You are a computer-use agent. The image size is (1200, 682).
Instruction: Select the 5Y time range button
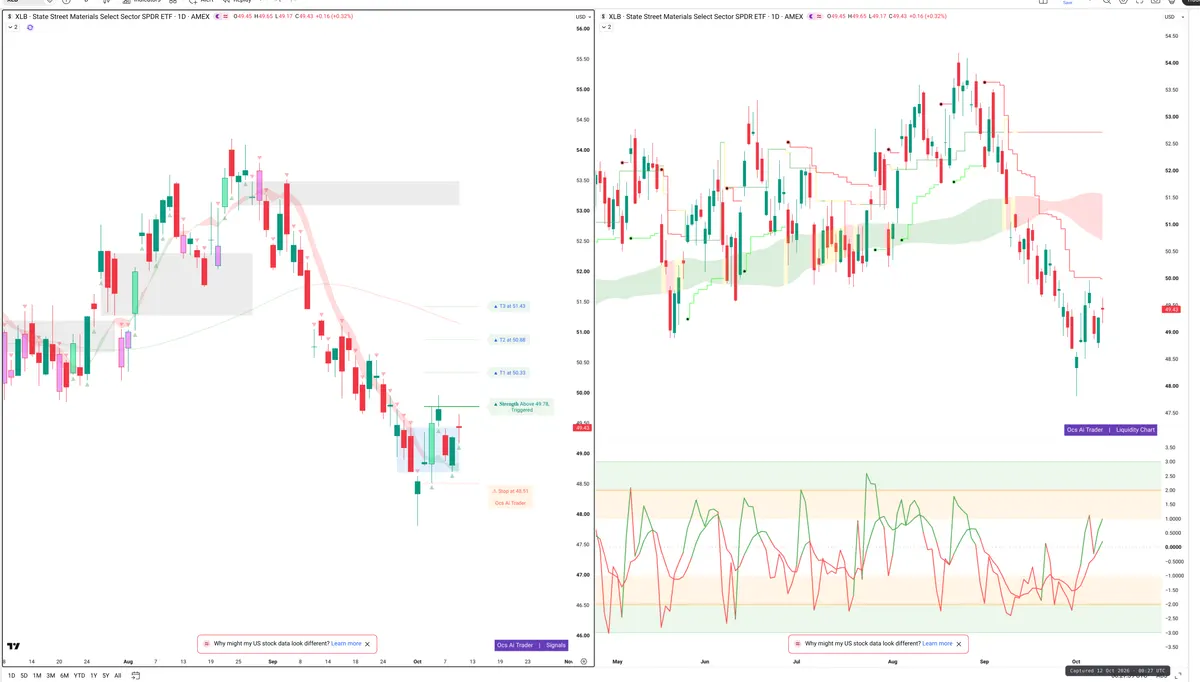tap(106, 676)
